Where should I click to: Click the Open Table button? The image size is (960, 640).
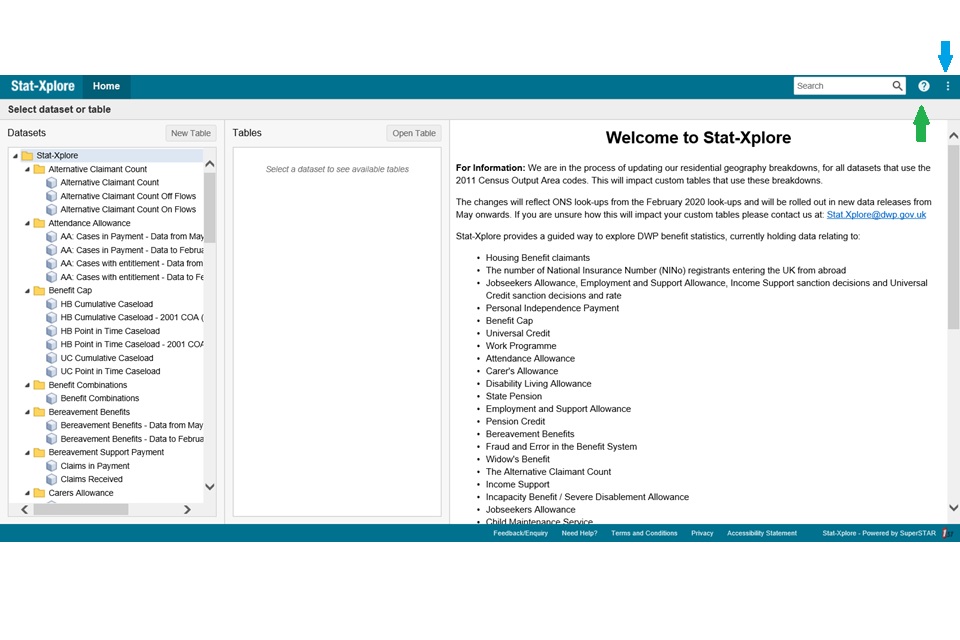pyautogui.click(x=414, y=133)
